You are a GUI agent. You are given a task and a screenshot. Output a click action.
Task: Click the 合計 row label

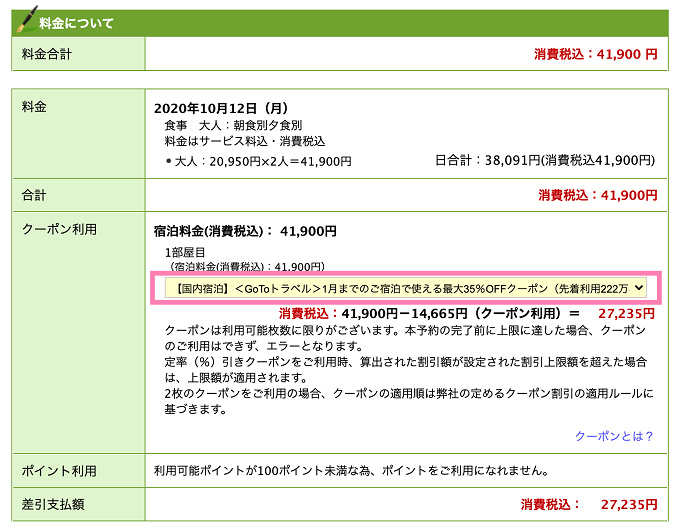34,195
